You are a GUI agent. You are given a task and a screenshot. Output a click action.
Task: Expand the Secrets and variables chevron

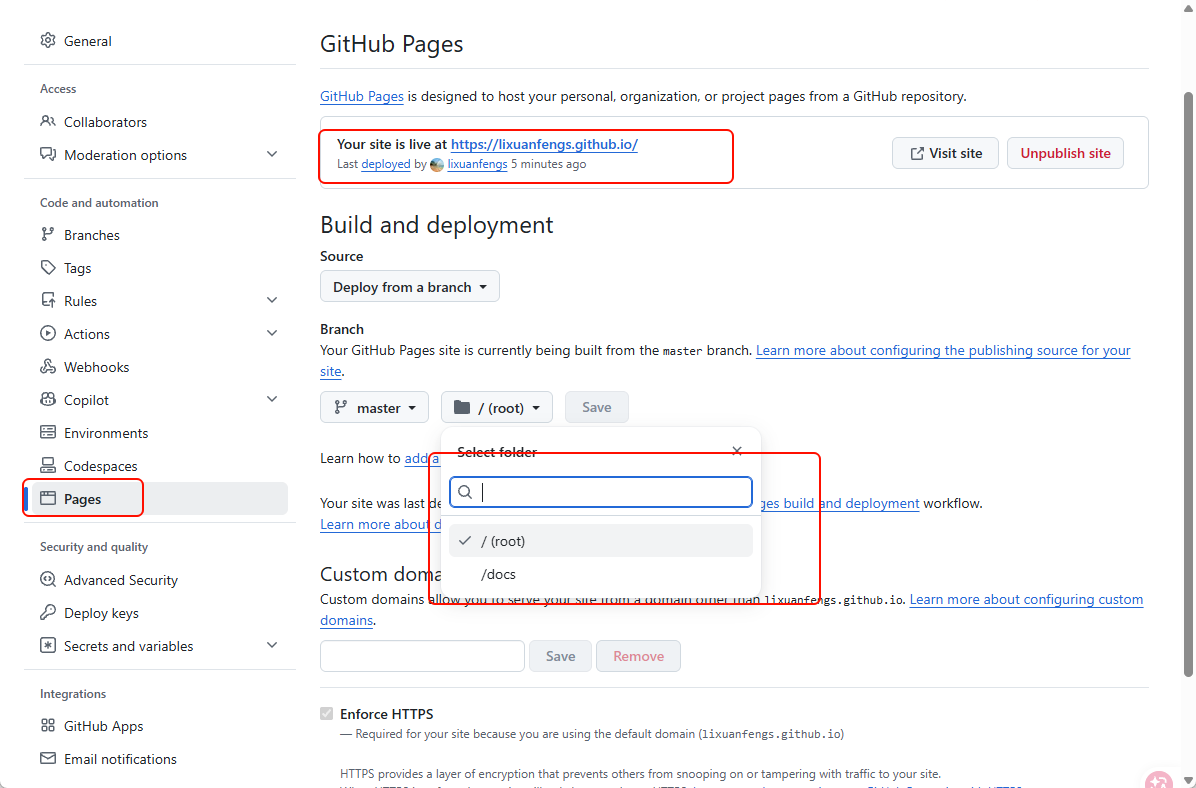click(272, 645)
